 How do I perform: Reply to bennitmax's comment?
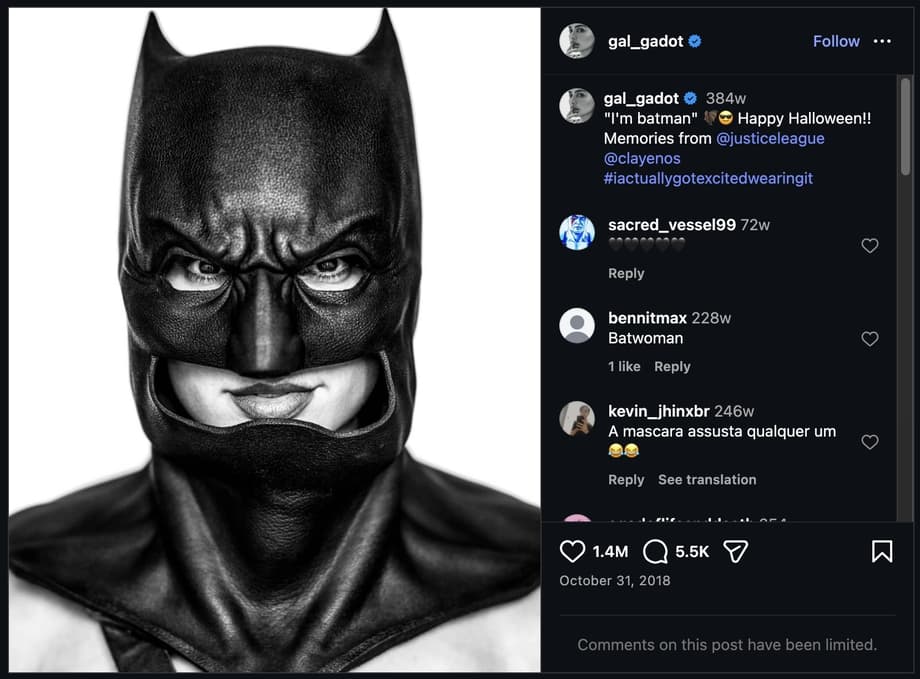tap(672, 367)
